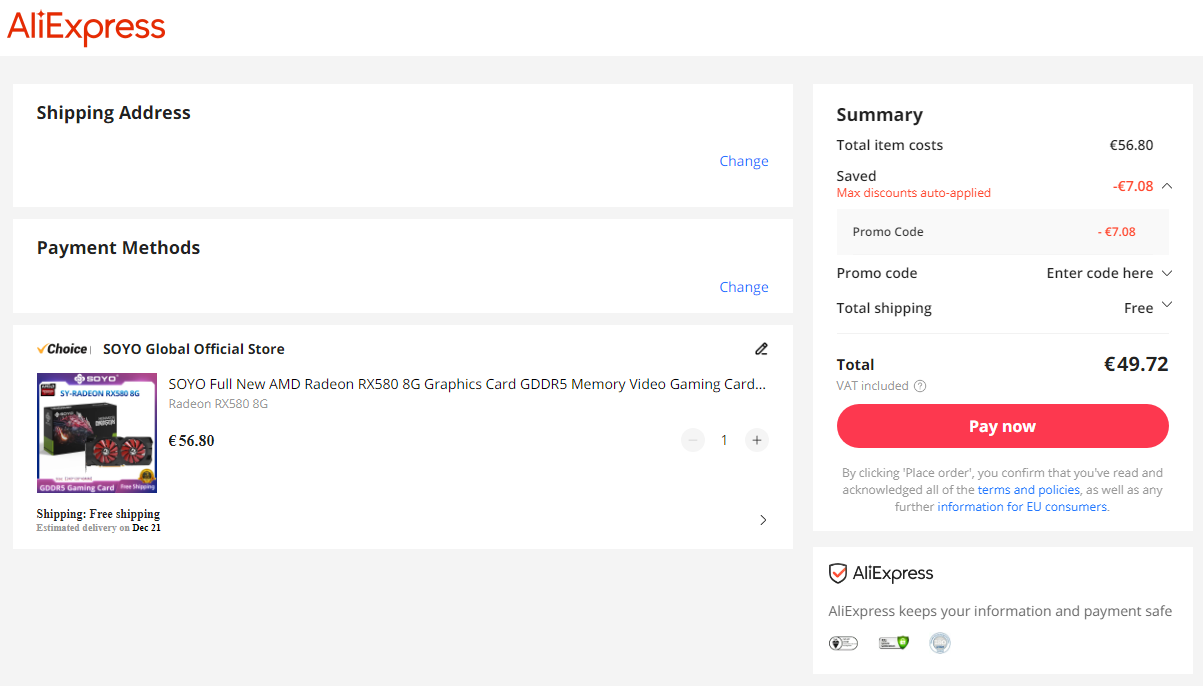Change the payment method

[744, 287]
